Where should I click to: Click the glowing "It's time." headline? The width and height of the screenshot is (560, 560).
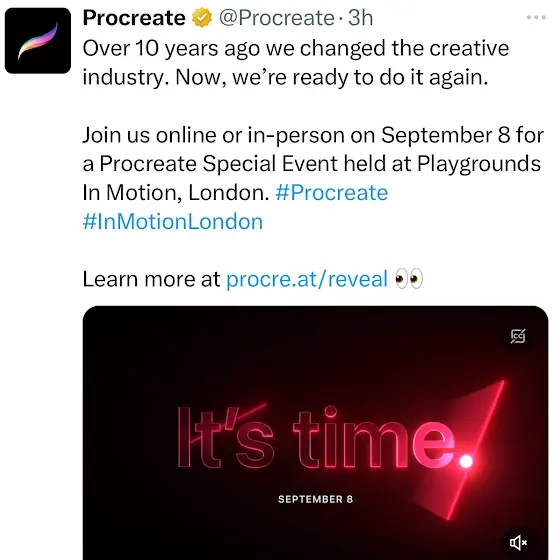coord(317,438)
